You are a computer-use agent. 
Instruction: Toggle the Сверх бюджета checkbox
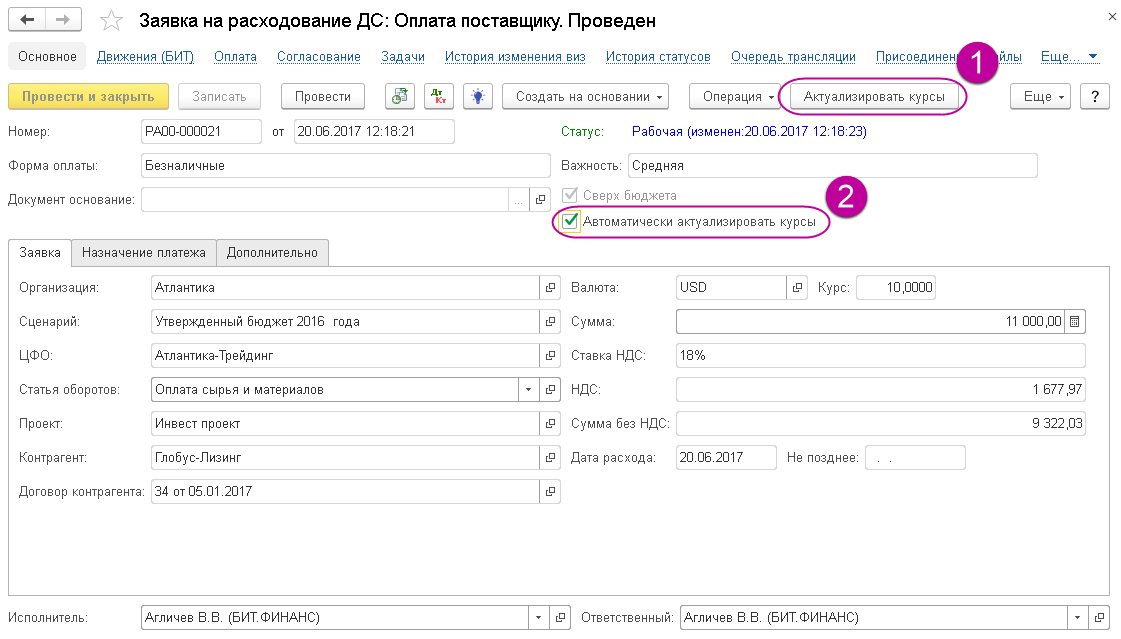[570, 195]
